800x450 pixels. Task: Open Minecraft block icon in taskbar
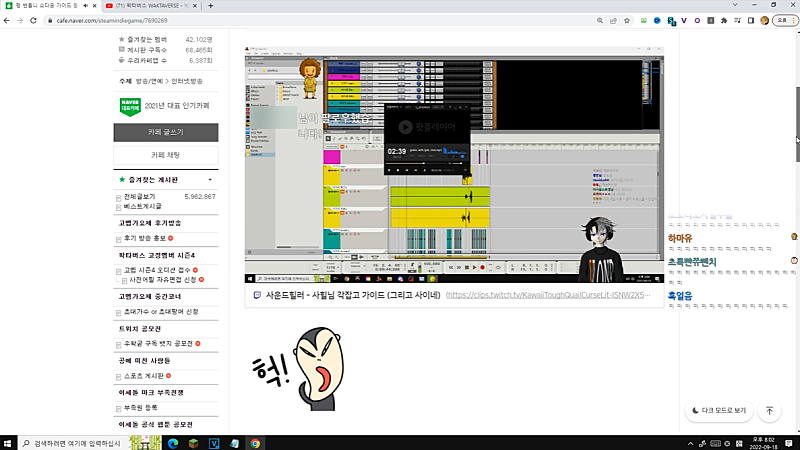pyautogui.click(x=193, y=443)
